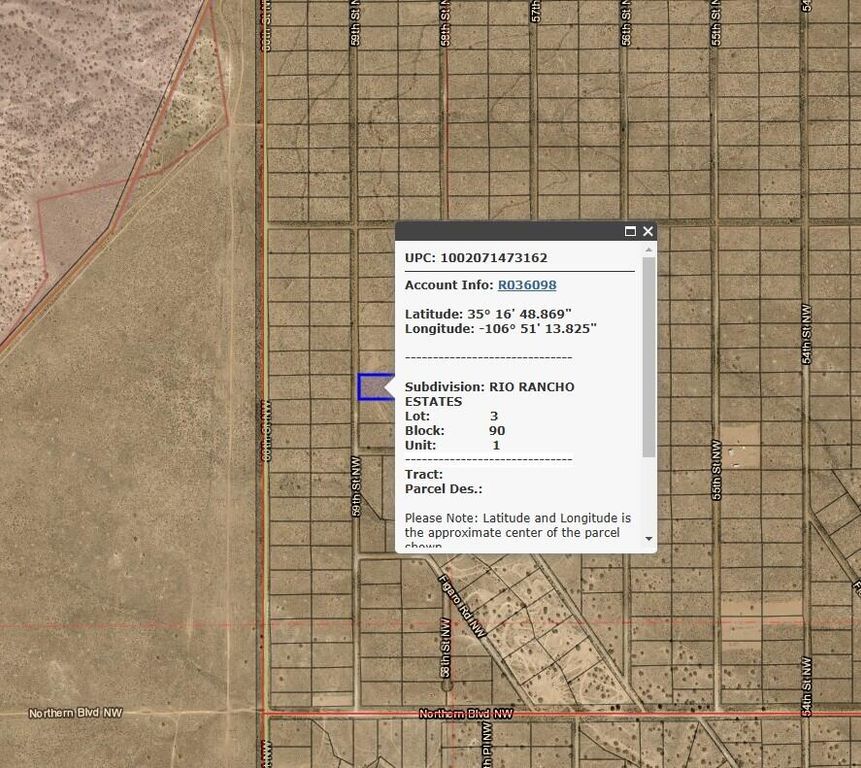Click the Parcel Des. label
861x768 pixels.
point(443,489)
